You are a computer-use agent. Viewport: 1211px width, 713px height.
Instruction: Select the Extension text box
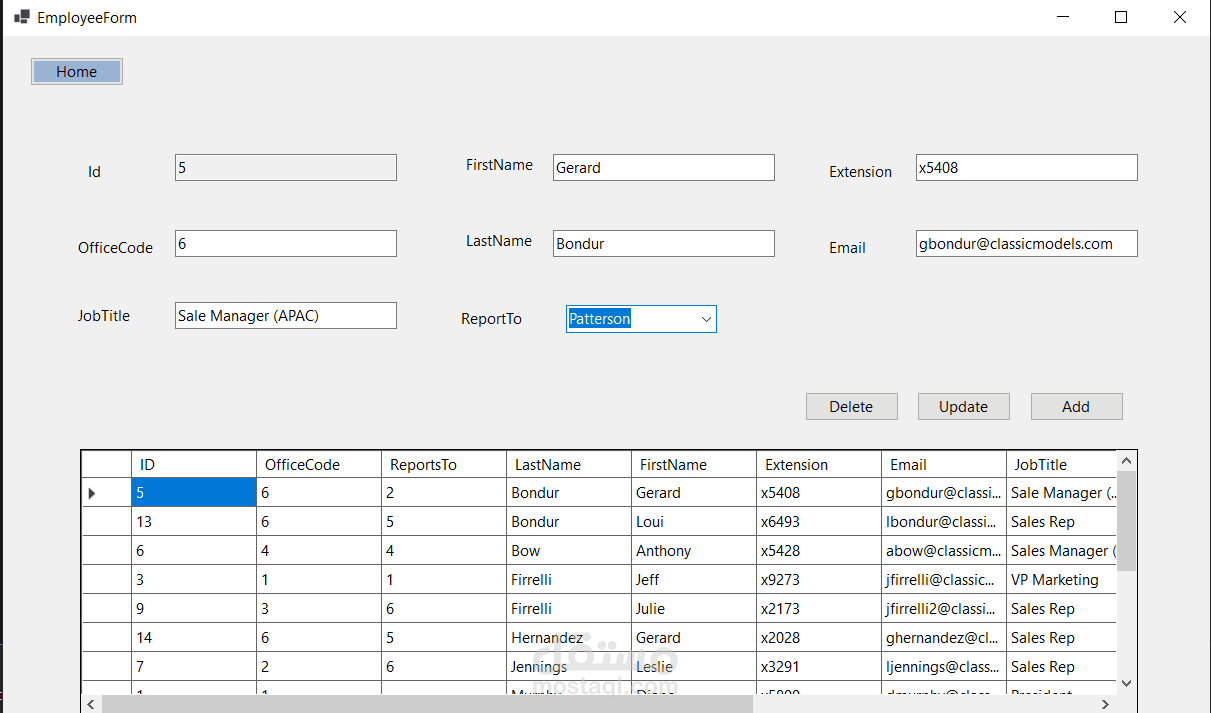click(x=1026, y=168)
